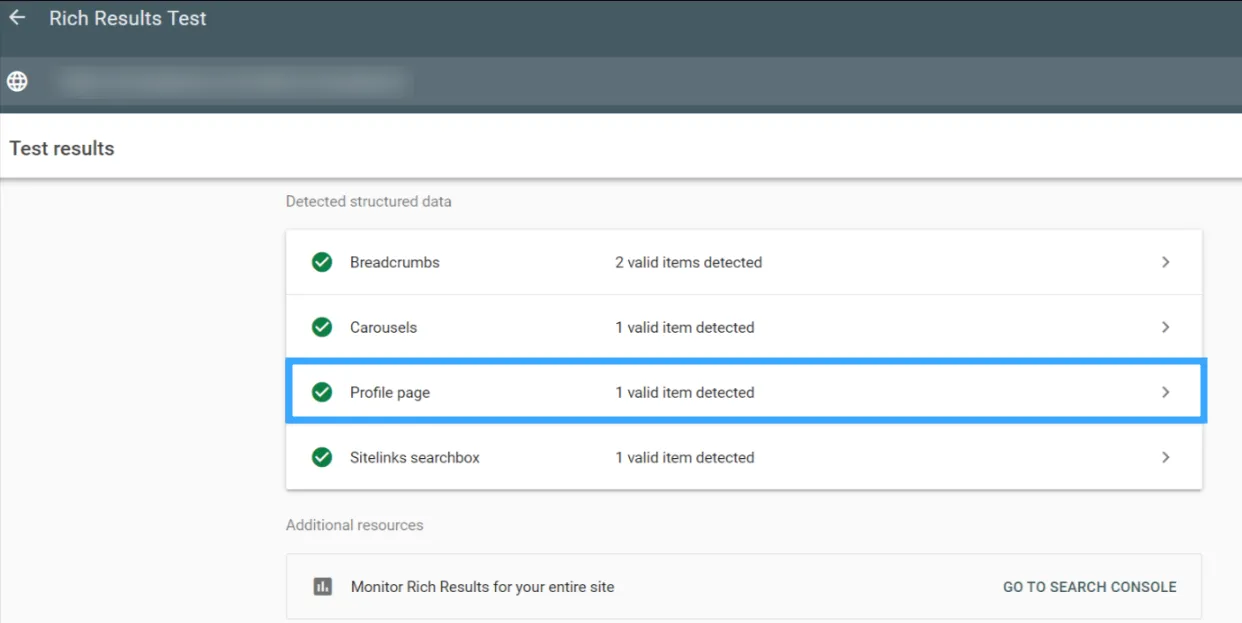This screenshot has height=623, width=1242.
Task: Click the blurred URL field in header
Action: tap(235, 82)
